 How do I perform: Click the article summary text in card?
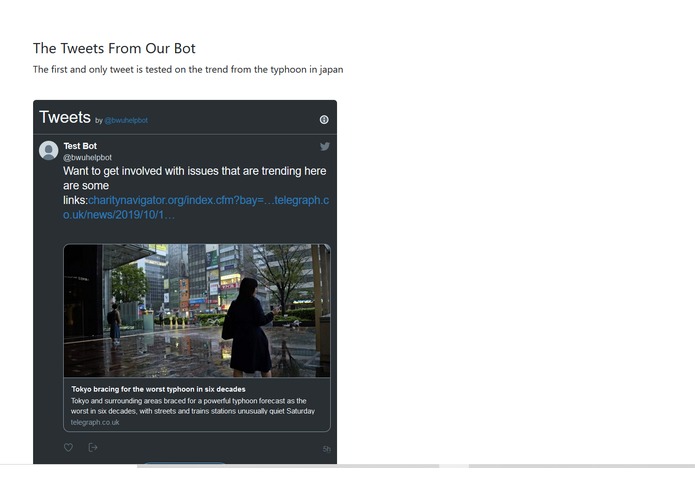[x=193, y=406]
